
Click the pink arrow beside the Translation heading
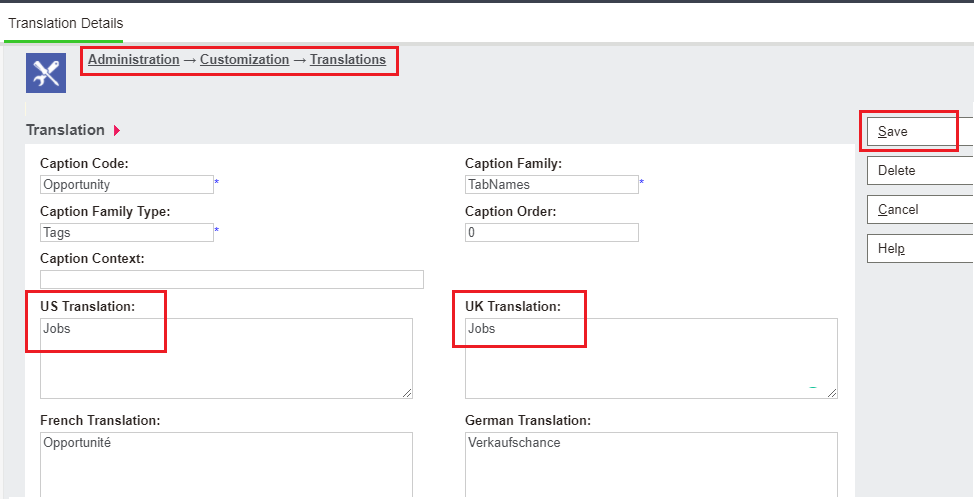pyautogui.click(x=117, y=130)
